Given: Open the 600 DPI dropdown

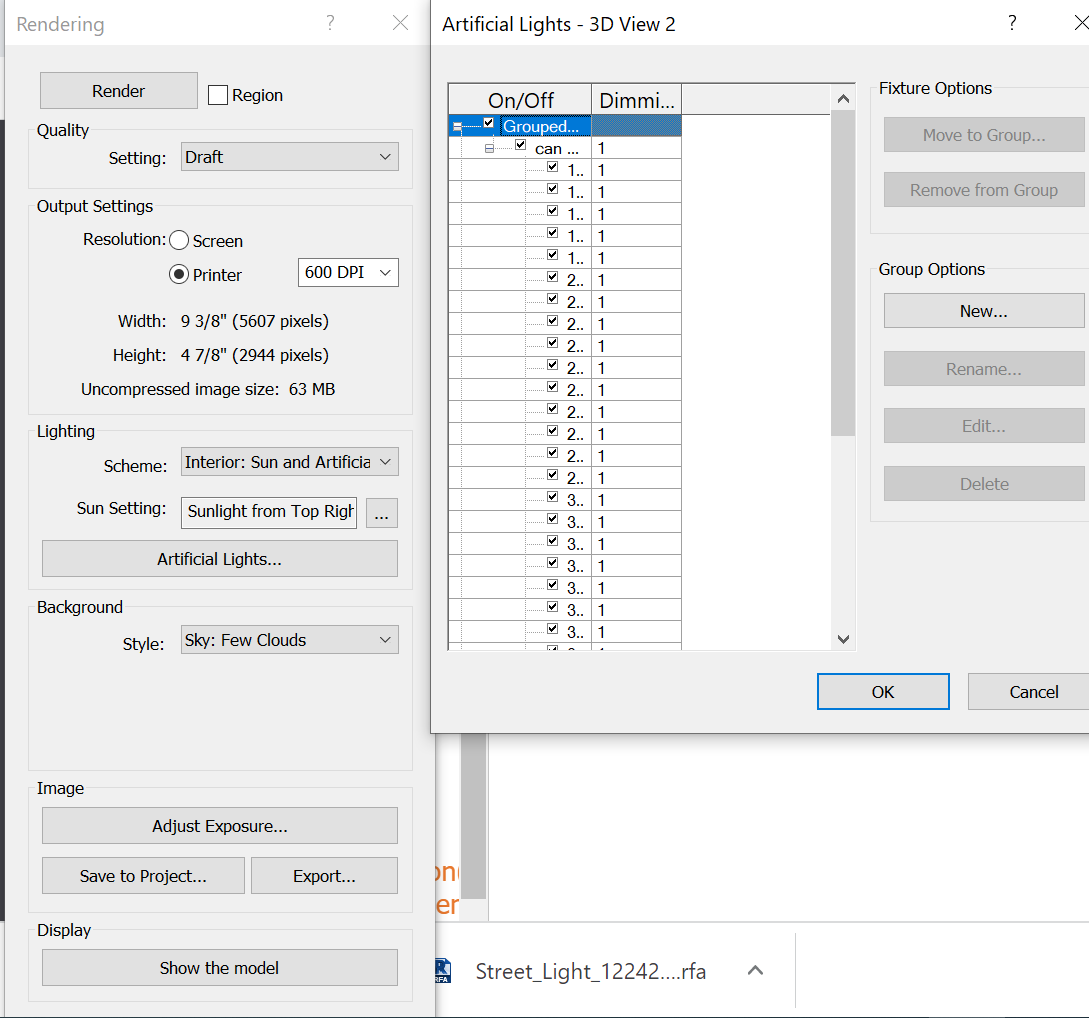Looking at the screenshot, I should click(348, 272).
